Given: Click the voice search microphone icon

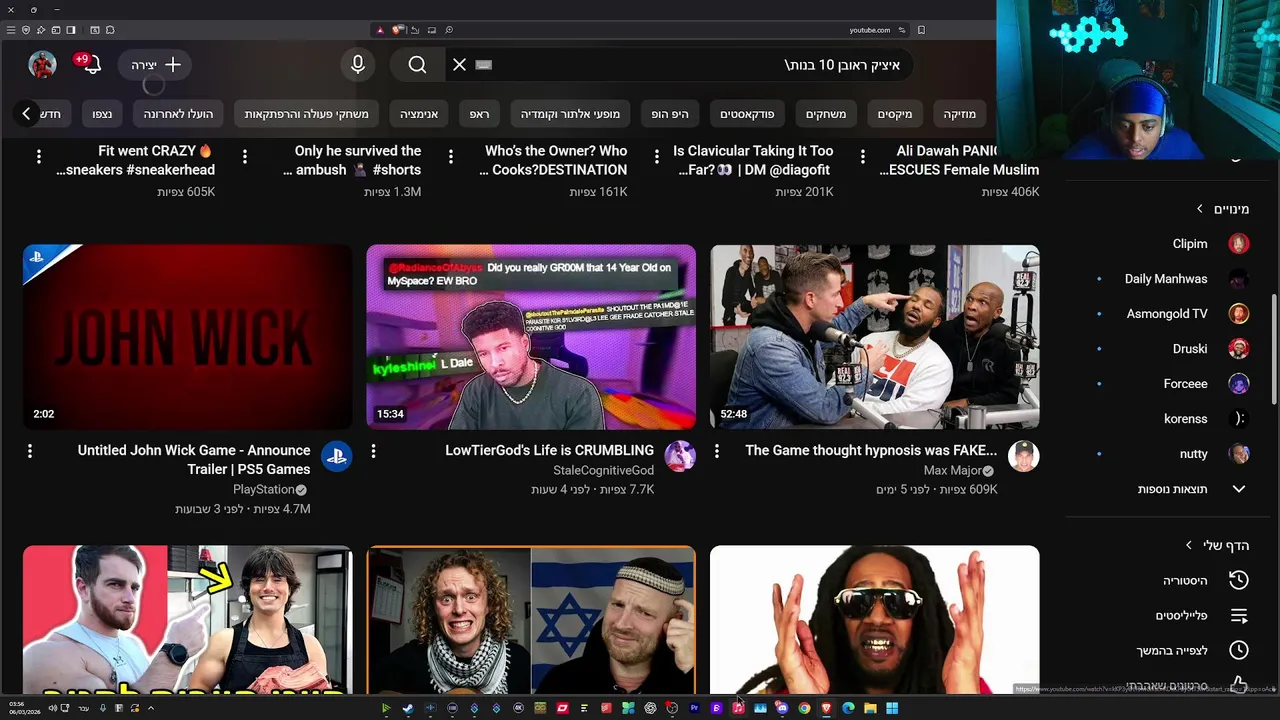Looking at the screenshot, I should (358, 65).
